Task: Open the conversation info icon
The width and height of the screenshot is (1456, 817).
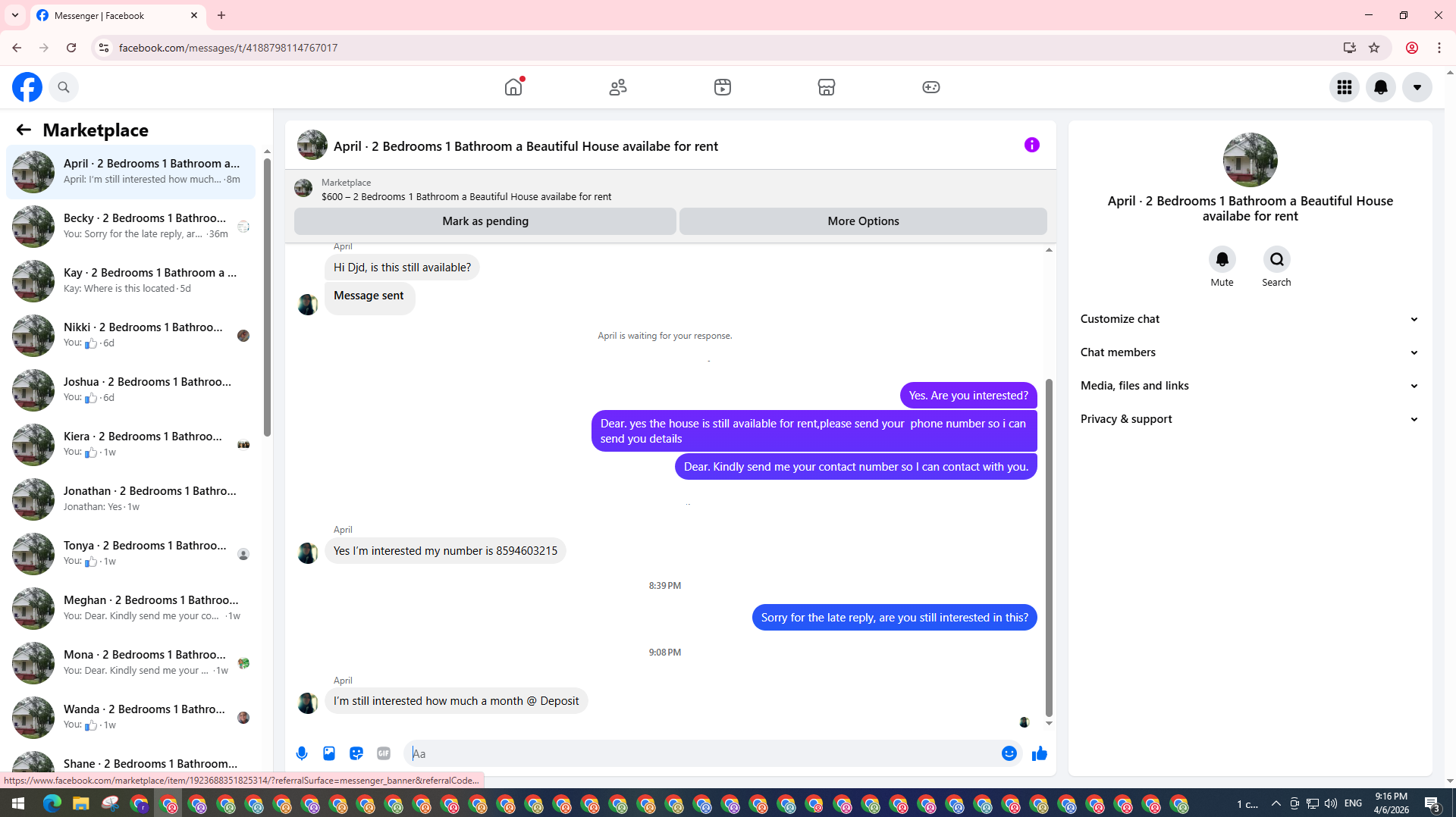Action: point(1032,145)
